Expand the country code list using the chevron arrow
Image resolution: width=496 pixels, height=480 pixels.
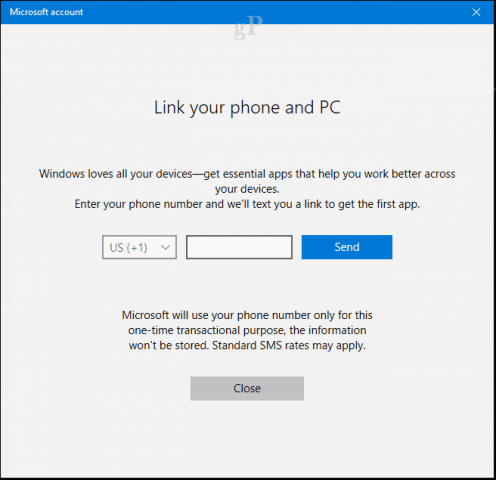[x=165, y=247]
